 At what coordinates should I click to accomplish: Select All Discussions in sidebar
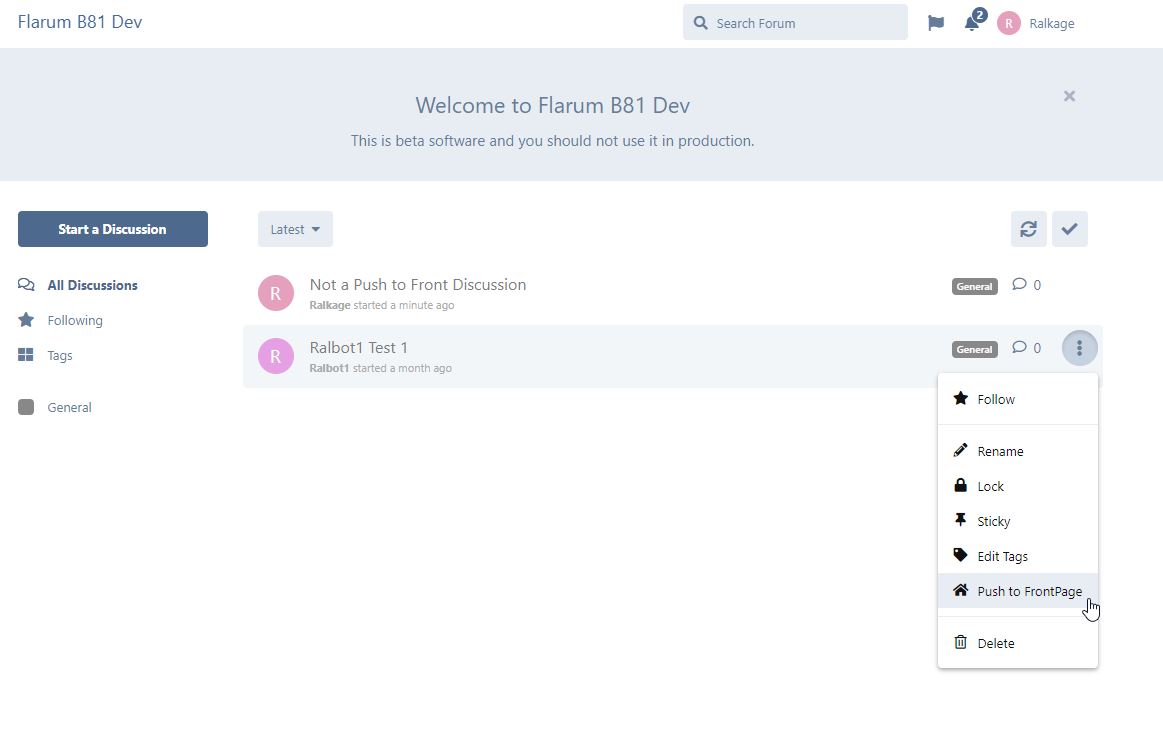pos(78,285)
